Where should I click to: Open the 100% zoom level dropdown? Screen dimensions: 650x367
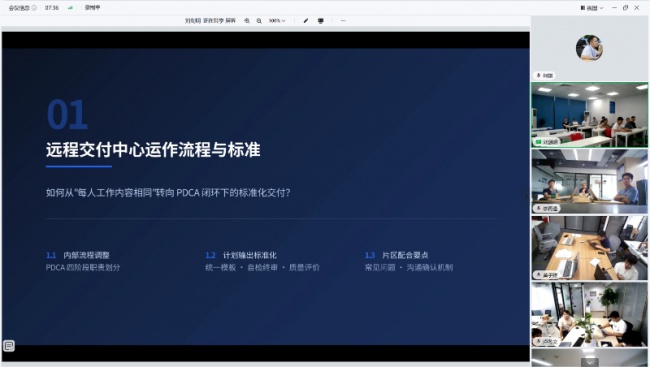[x=277, y=21]
